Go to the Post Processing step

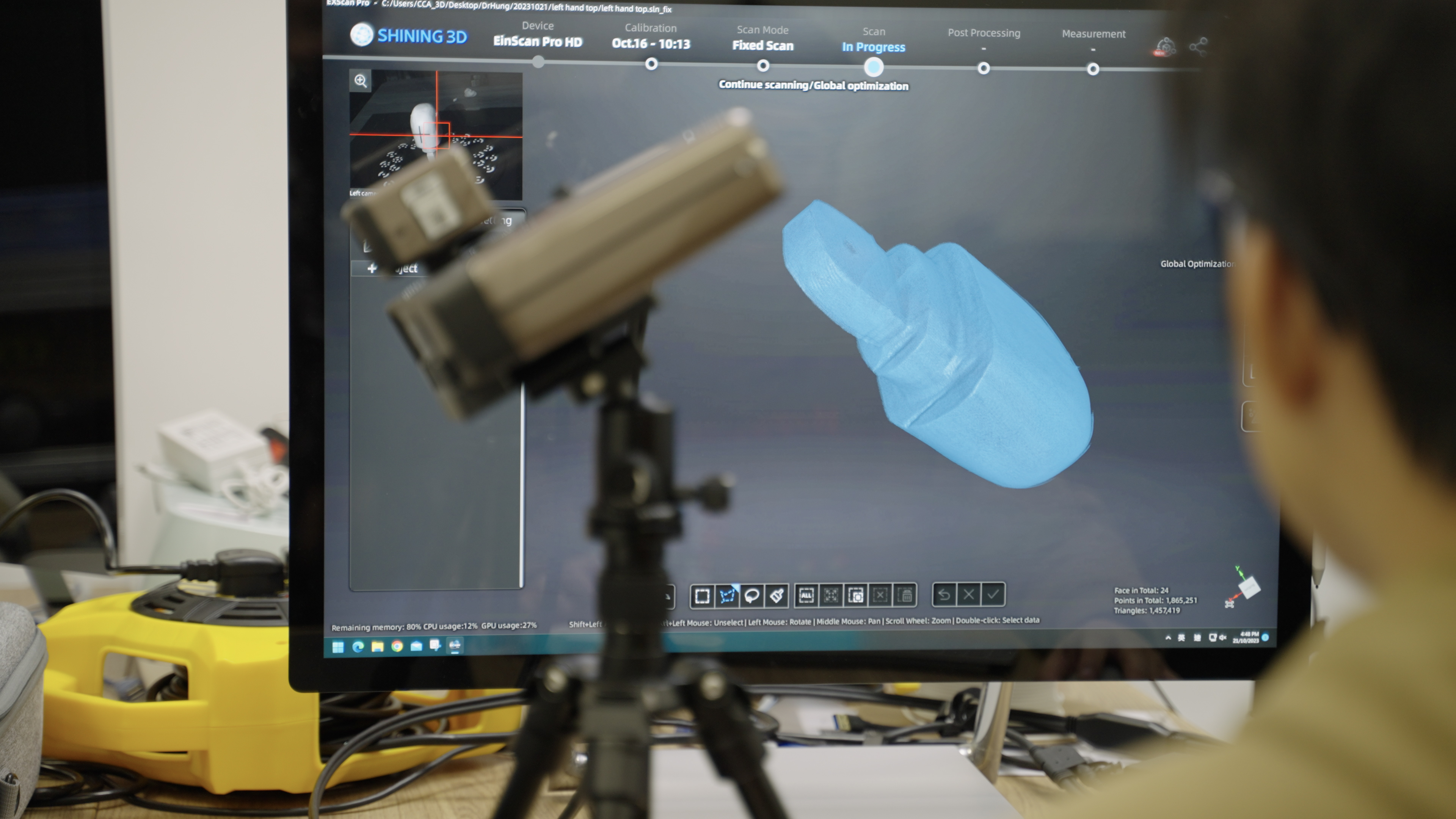click(984, 39)
